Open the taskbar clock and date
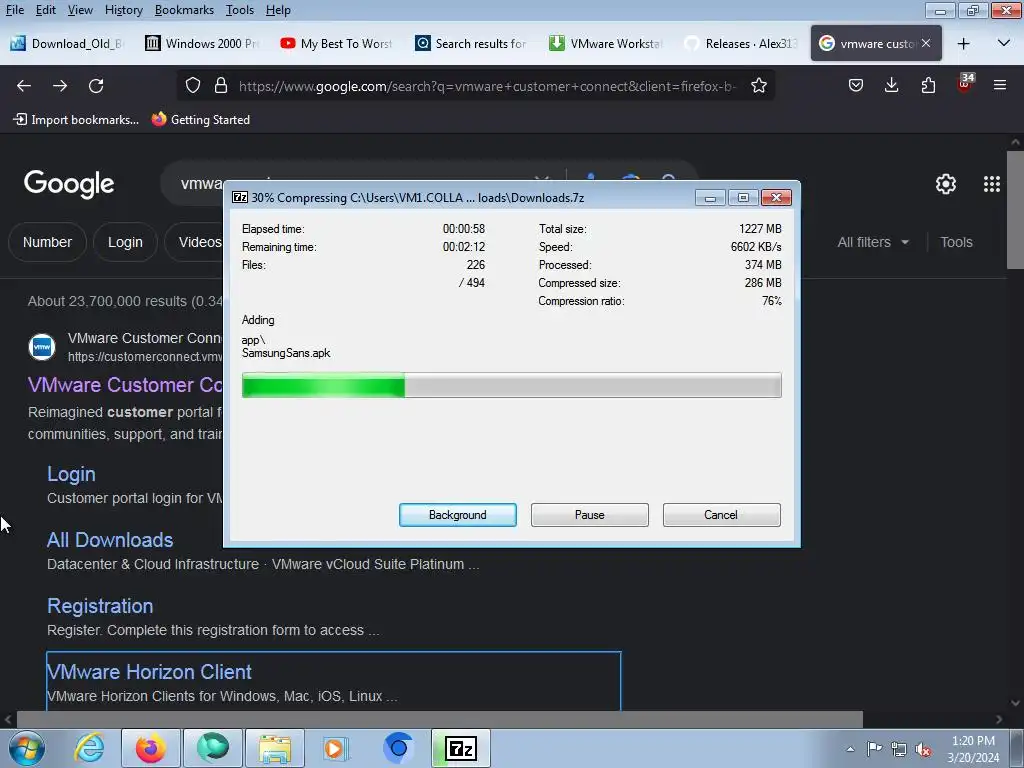The image size is (1024, 768). tap(973, 749)
